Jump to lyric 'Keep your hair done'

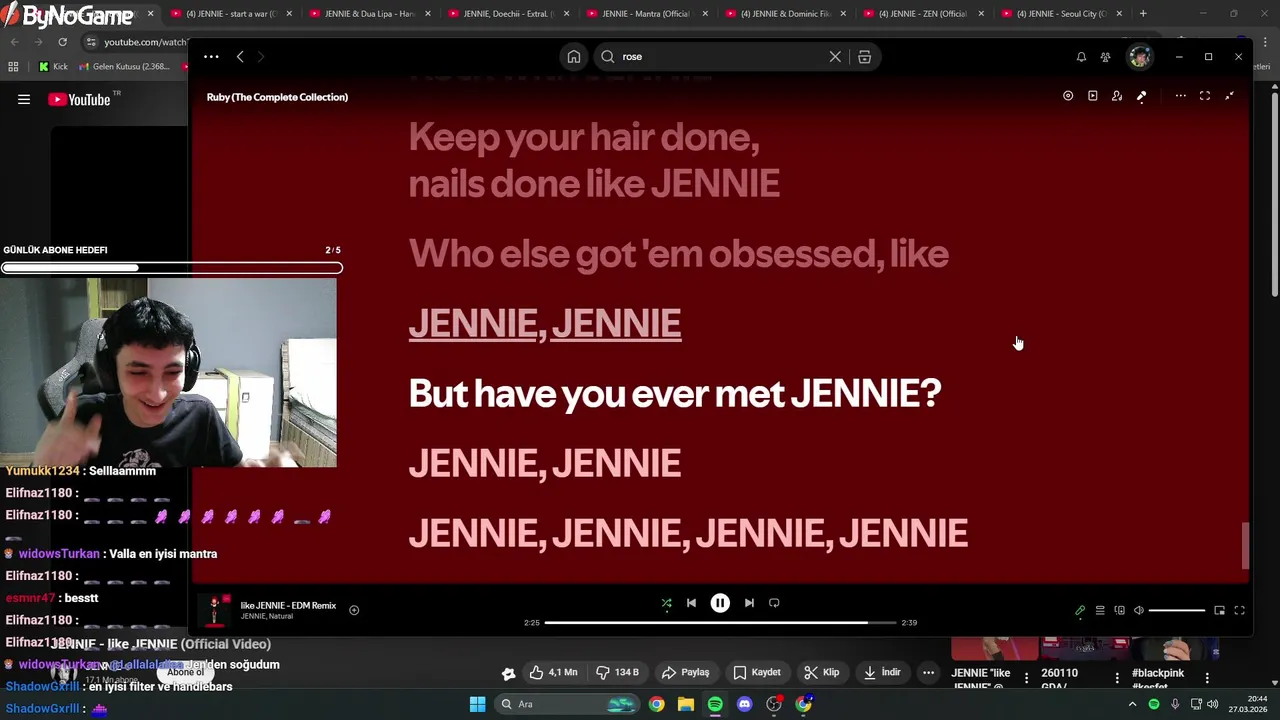coord(584,138)
